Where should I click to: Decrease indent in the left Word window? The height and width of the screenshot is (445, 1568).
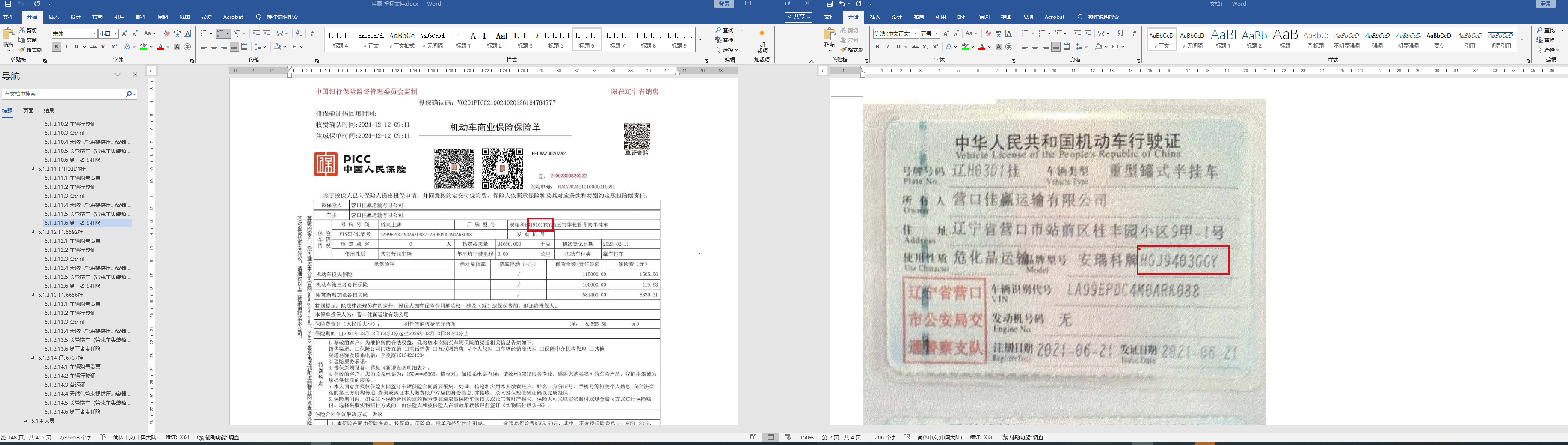(x=256, y=33)
